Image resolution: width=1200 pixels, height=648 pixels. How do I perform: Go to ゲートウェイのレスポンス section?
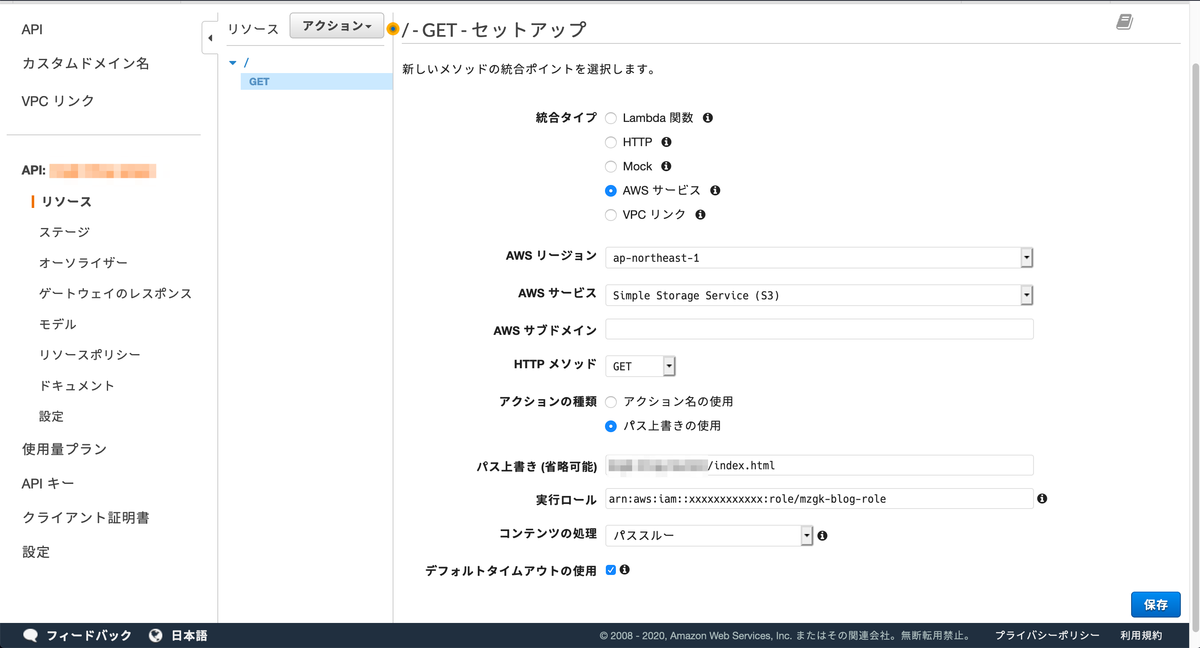pos(115,294)
